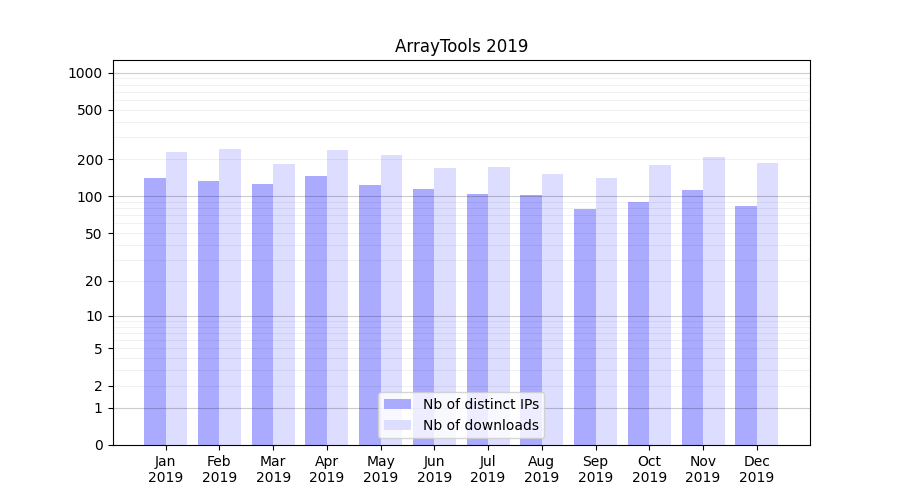Click the 'Nb of distinct IPs' legend label
This screenshot has width=900, height=500.
[480, 404]
